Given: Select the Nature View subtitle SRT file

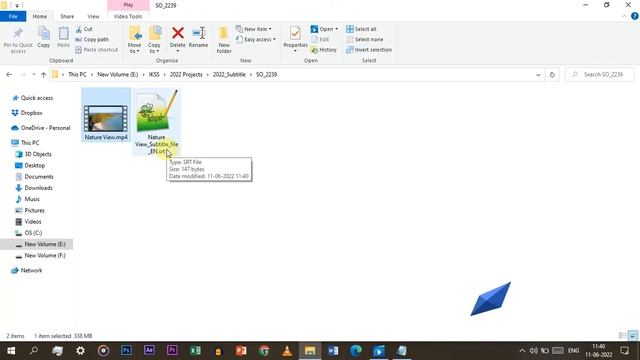Looking at the screenshot, I should tap(156, 122).
